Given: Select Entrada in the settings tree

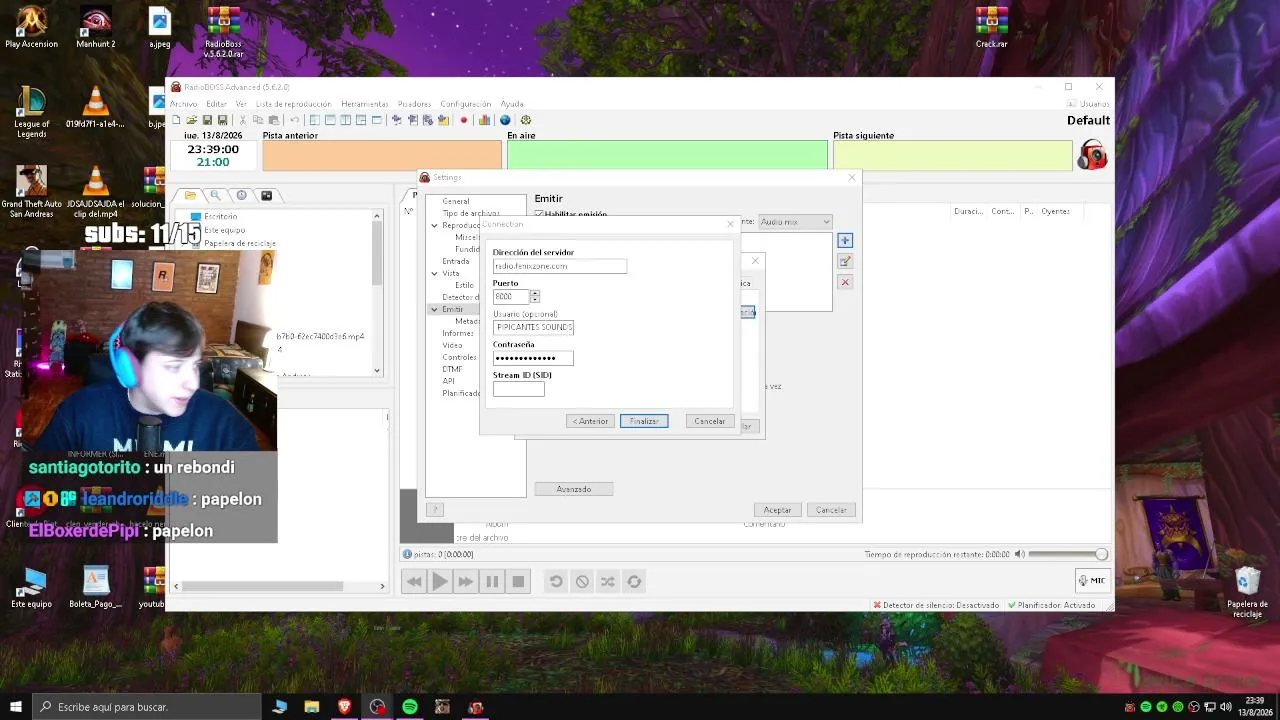Looking at the screenshot, I should coord(456,261).
